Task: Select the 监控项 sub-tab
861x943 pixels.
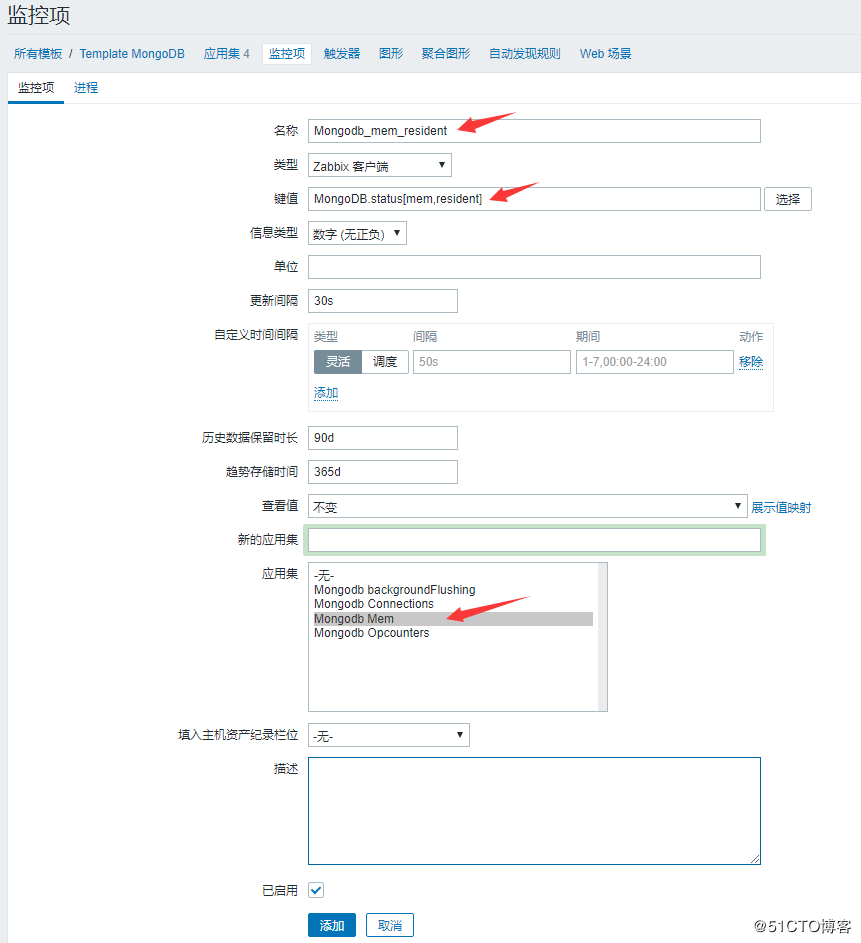Action: tap(36, 88)
